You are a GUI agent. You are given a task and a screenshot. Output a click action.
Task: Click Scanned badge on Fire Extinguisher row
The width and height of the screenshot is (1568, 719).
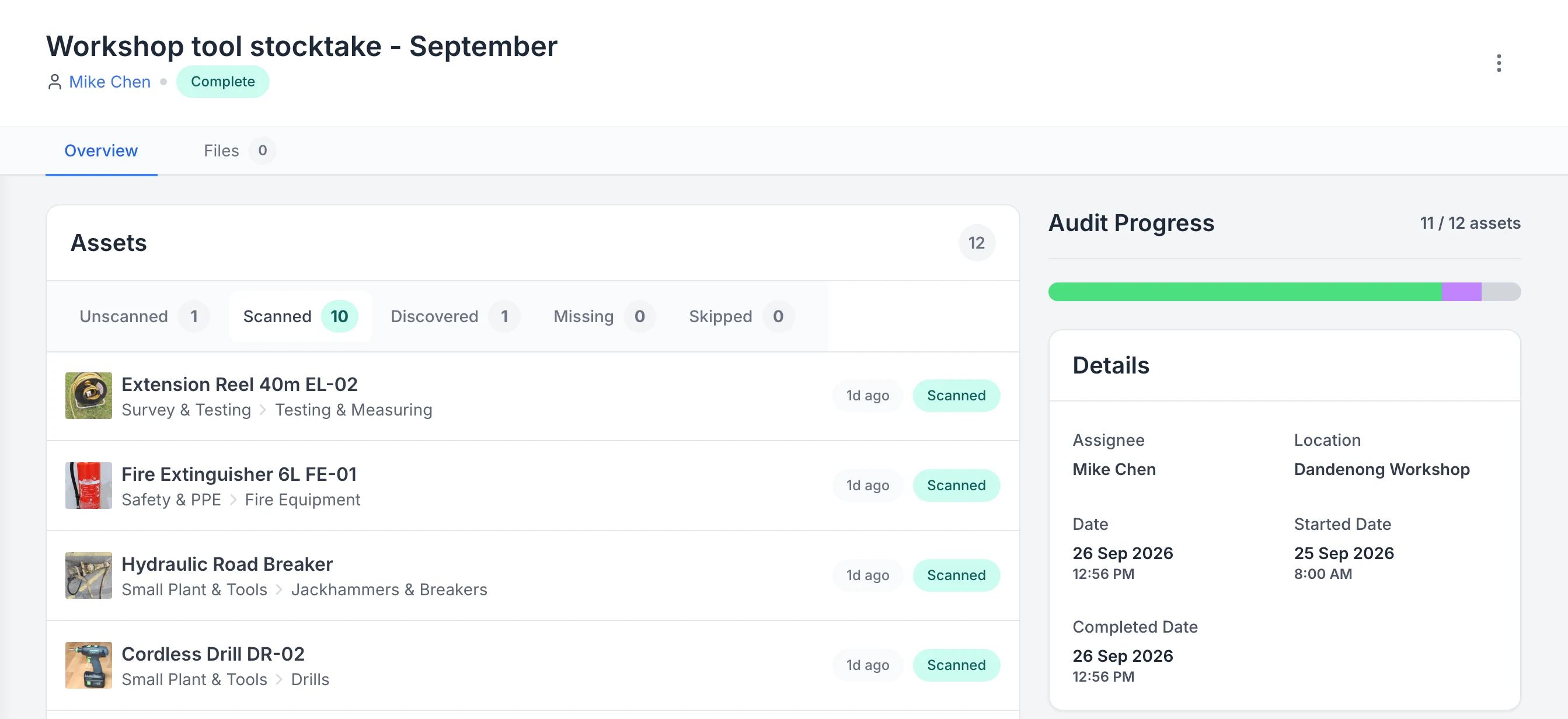(956, 486)
